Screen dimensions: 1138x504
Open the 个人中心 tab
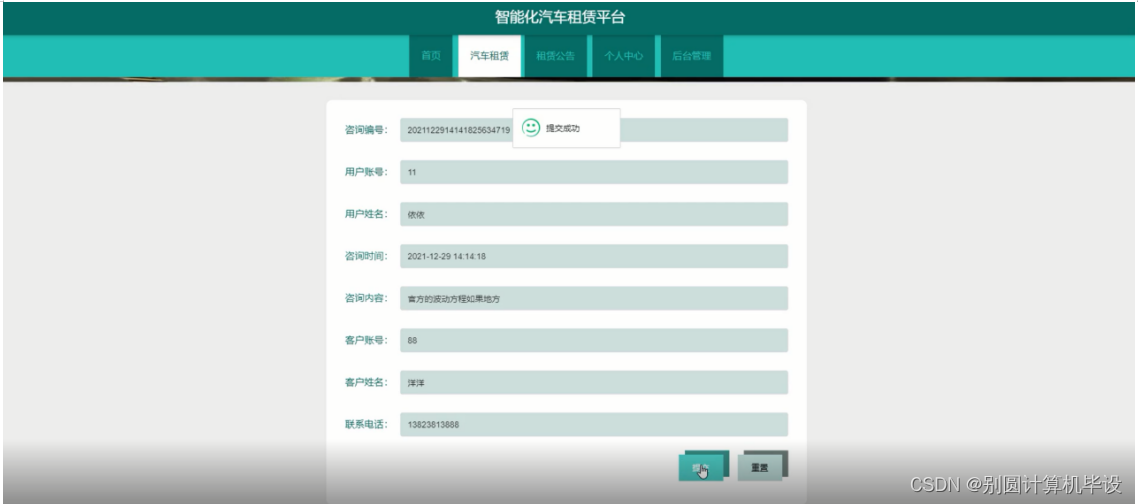point(623,56)
